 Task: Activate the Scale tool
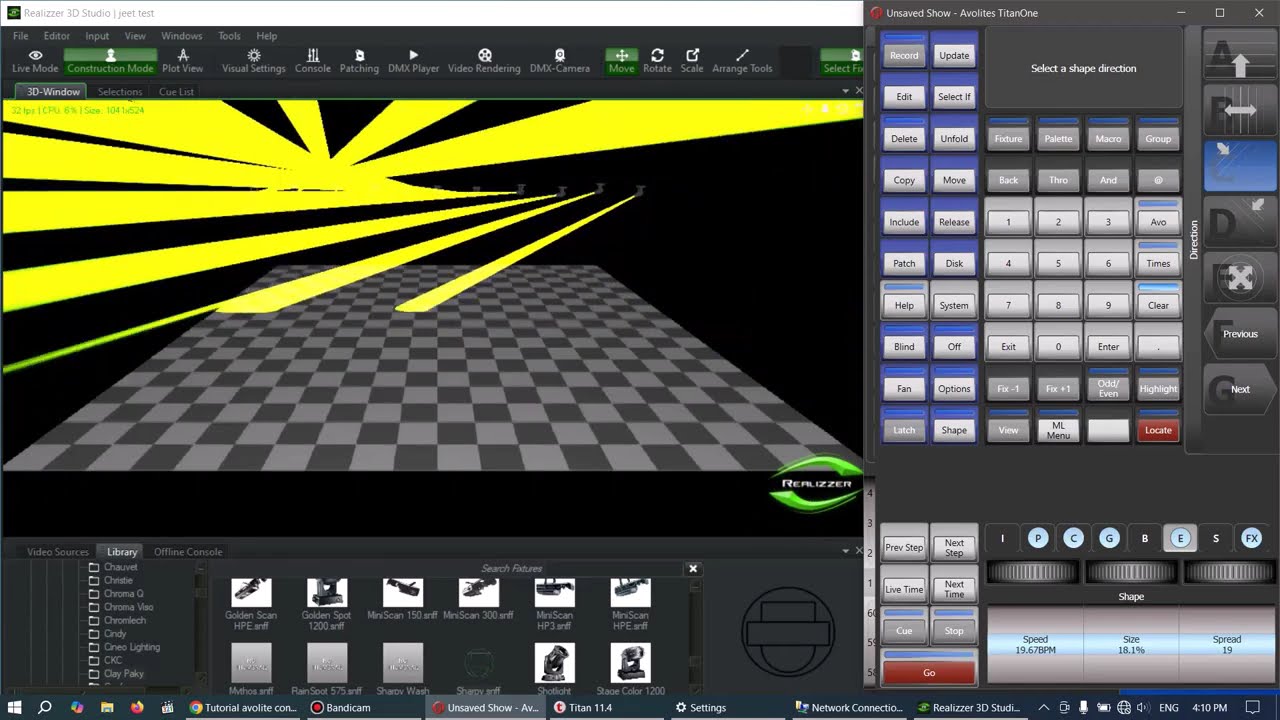[x=692, y=61]
